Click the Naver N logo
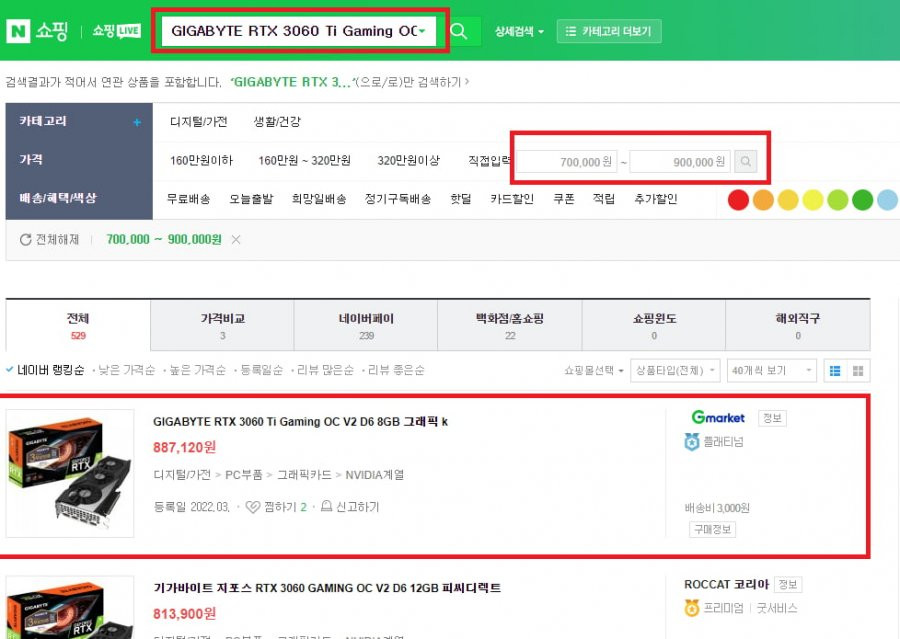This screenshot has height=639, width=900. pos(18,30)
